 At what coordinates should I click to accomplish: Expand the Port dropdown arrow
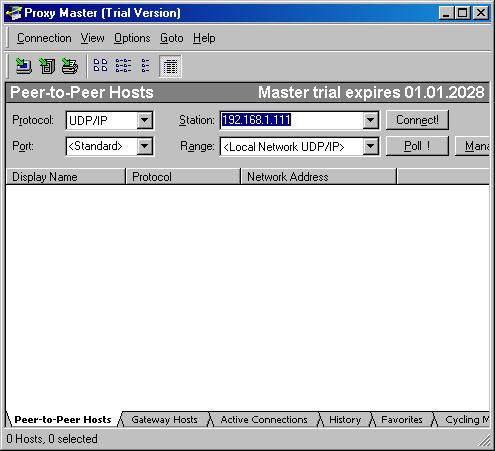[x=145, y=146]
